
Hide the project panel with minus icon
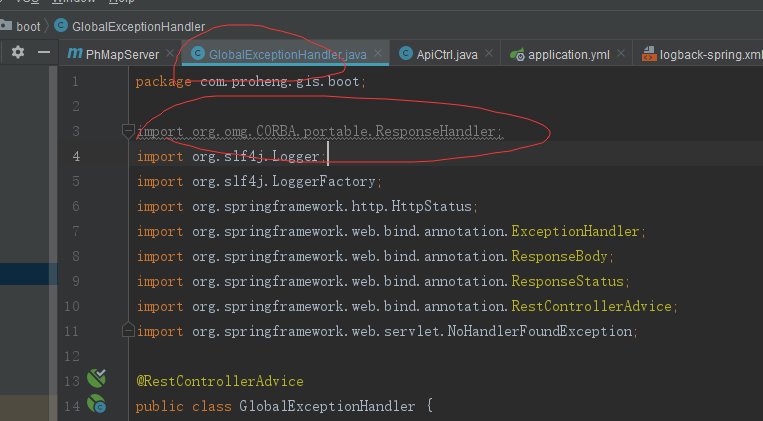pos(44,53)
